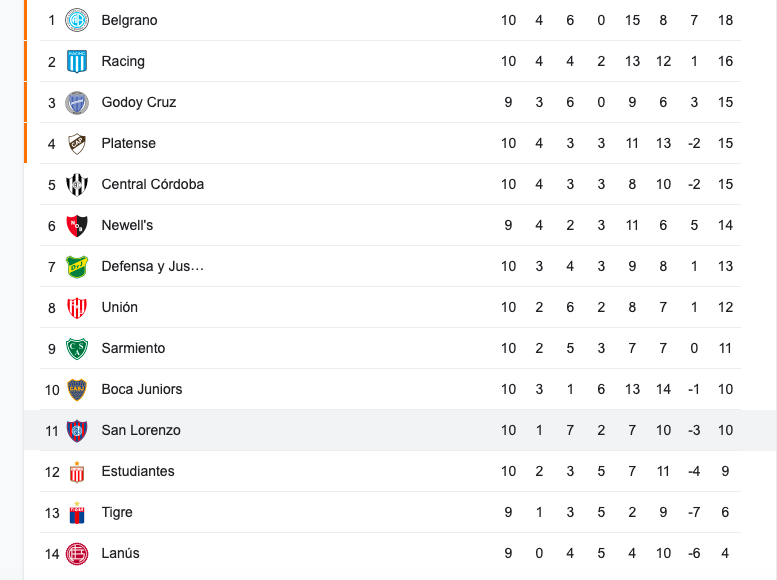Click Racing's 16 points value
The image size is (777, 580).
click(725, 61)
